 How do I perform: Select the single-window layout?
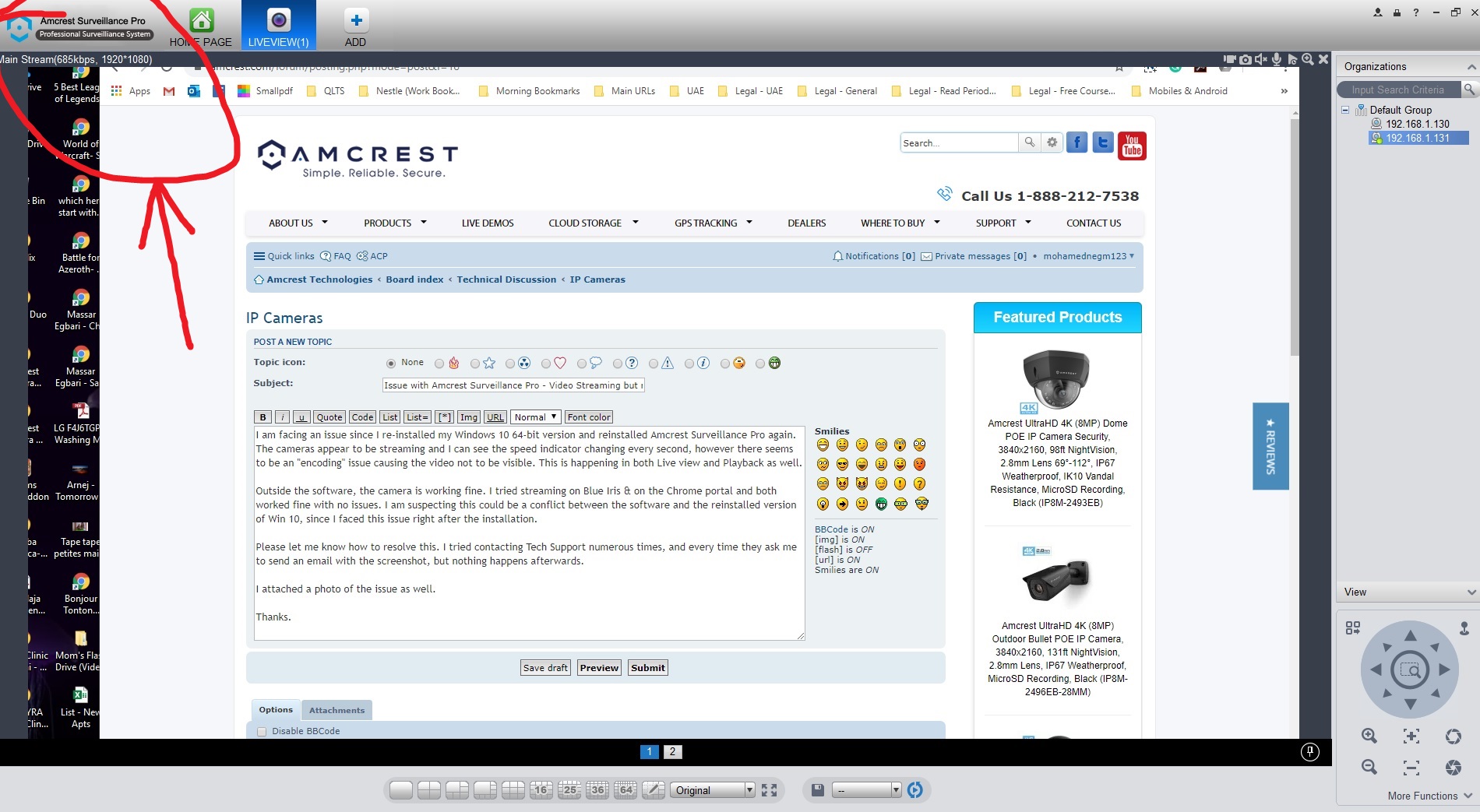[x=401, y=790]
